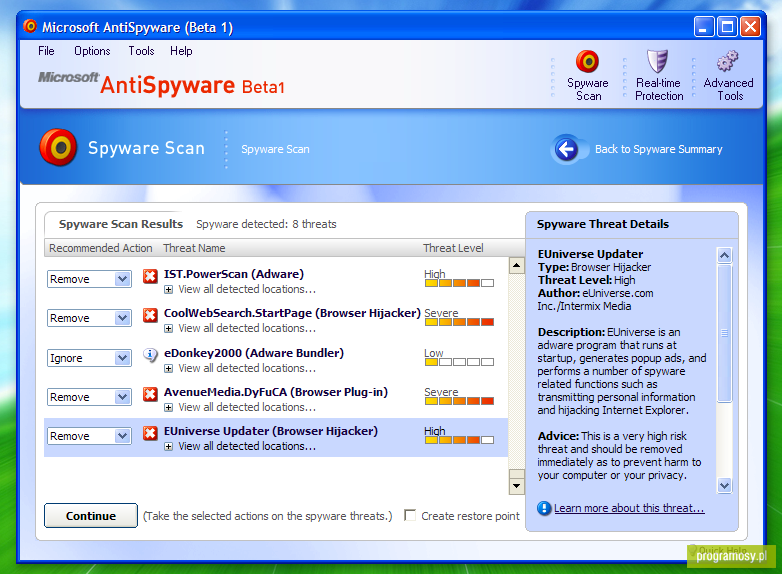Select EUniverse Updater (Browser Hijacker) row
This screenshot has width=782, height=574.
click(276, 437)
